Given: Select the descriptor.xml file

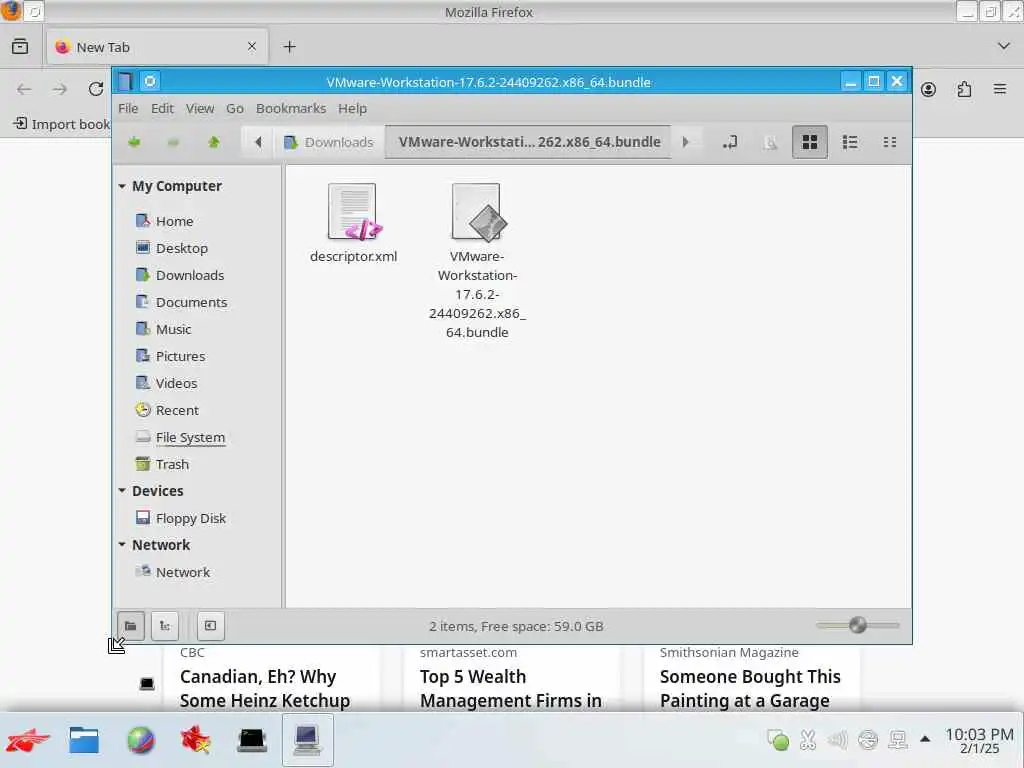Looking at the screenshot, I should [353, 223].
